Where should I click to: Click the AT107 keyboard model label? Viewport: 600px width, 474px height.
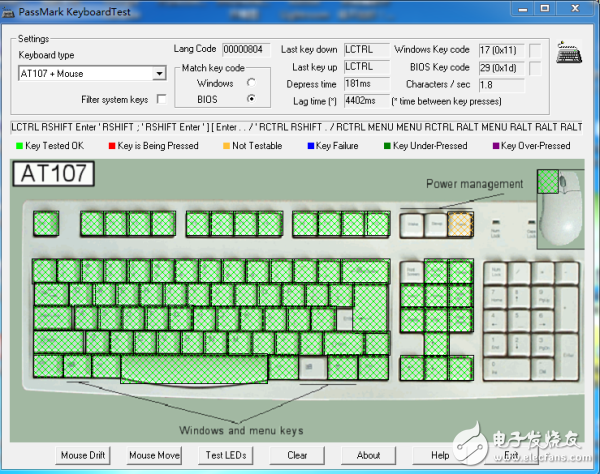[x=54, y=174]
